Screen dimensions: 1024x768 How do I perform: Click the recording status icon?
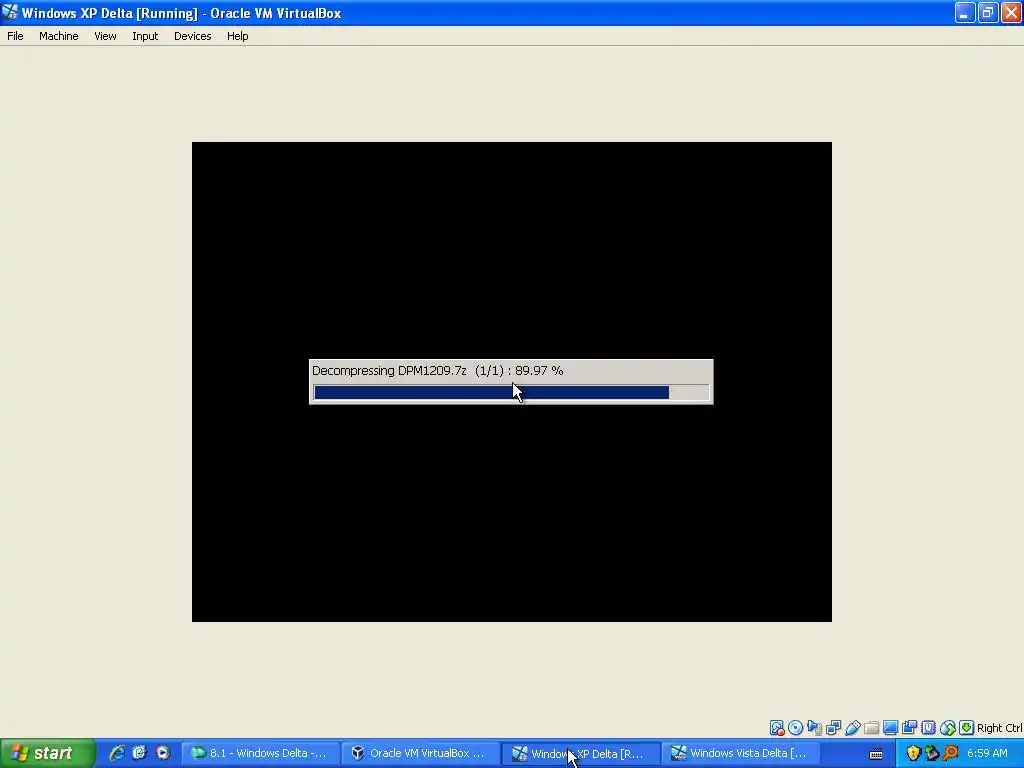[909, 728]
